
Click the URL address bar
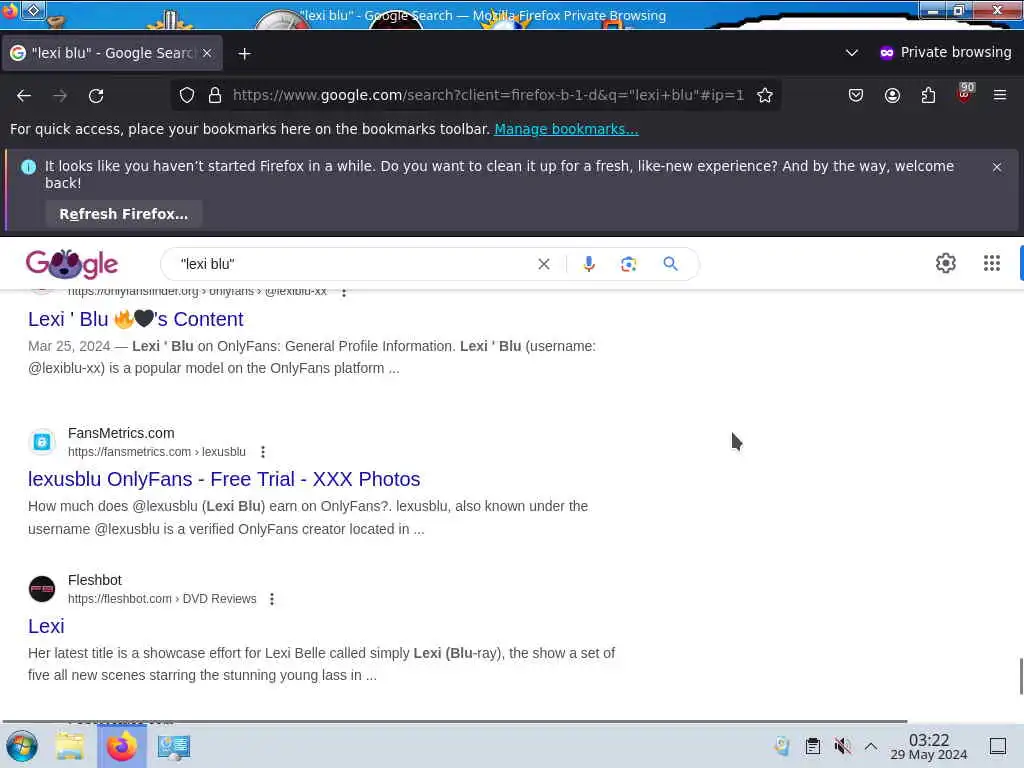coord(487,95)
